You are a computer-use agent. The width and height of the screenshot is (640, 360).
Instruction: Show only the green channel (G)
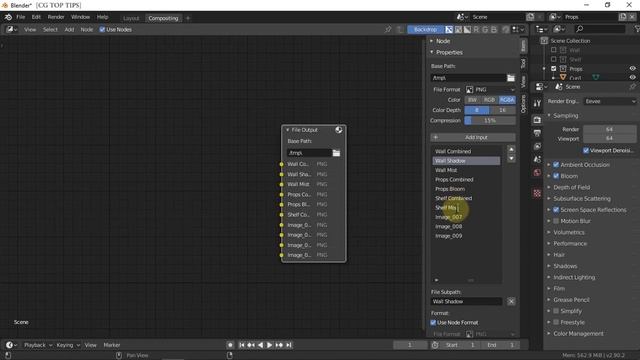pos(485,29)
